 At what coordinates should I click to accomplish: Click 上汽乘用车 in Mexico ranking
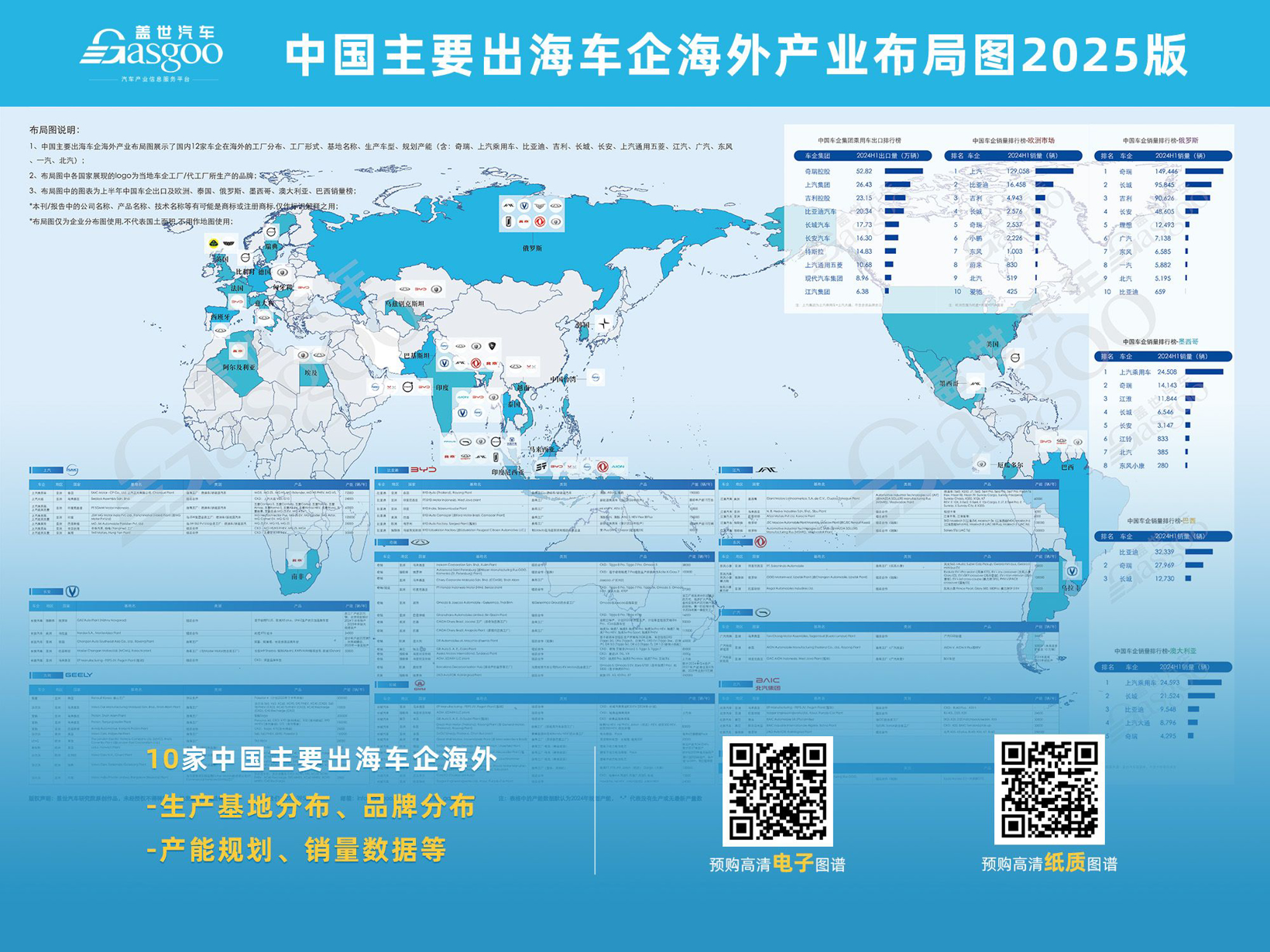pos(1135,372)
